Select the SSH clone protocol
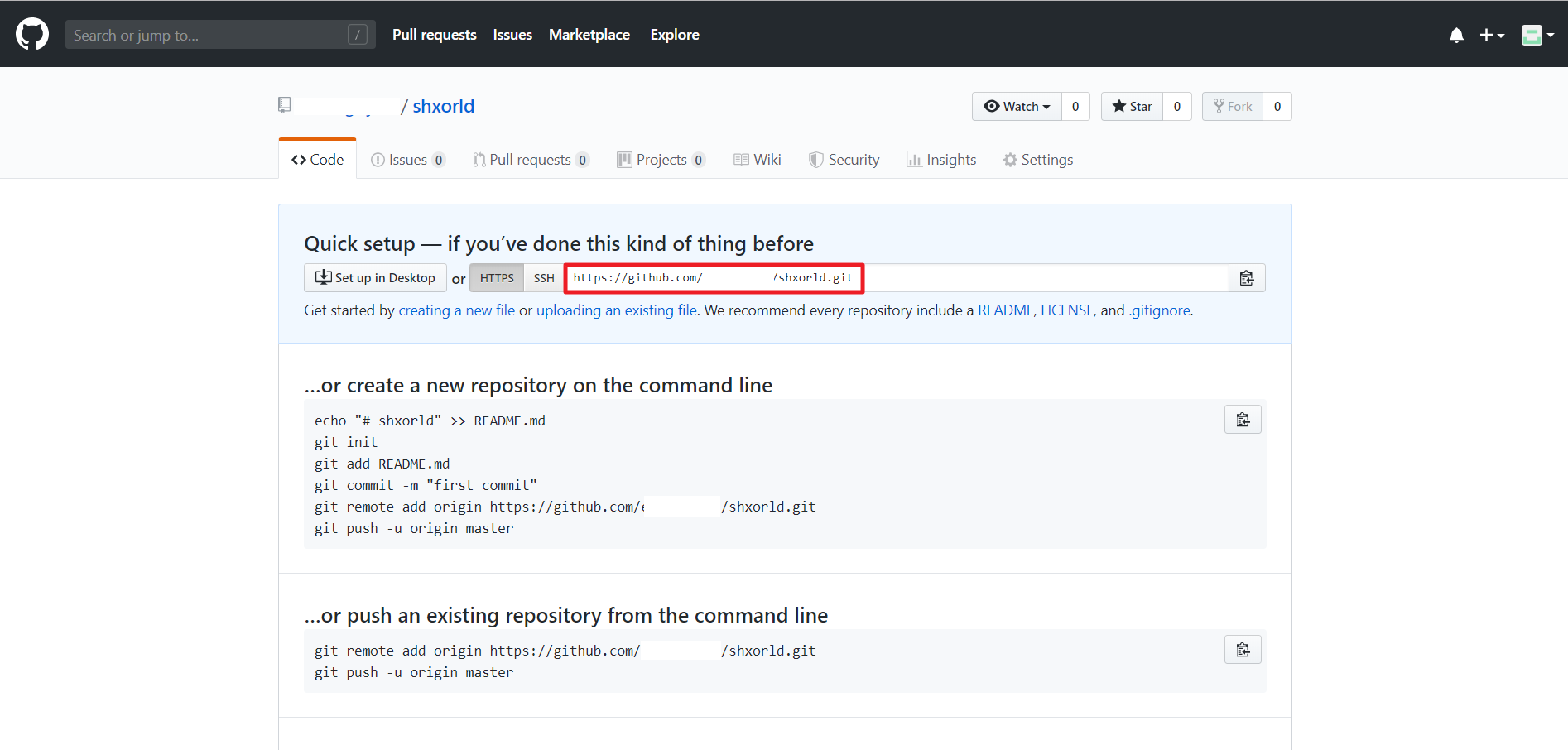 pyautogui.click(x=544, y=278)
